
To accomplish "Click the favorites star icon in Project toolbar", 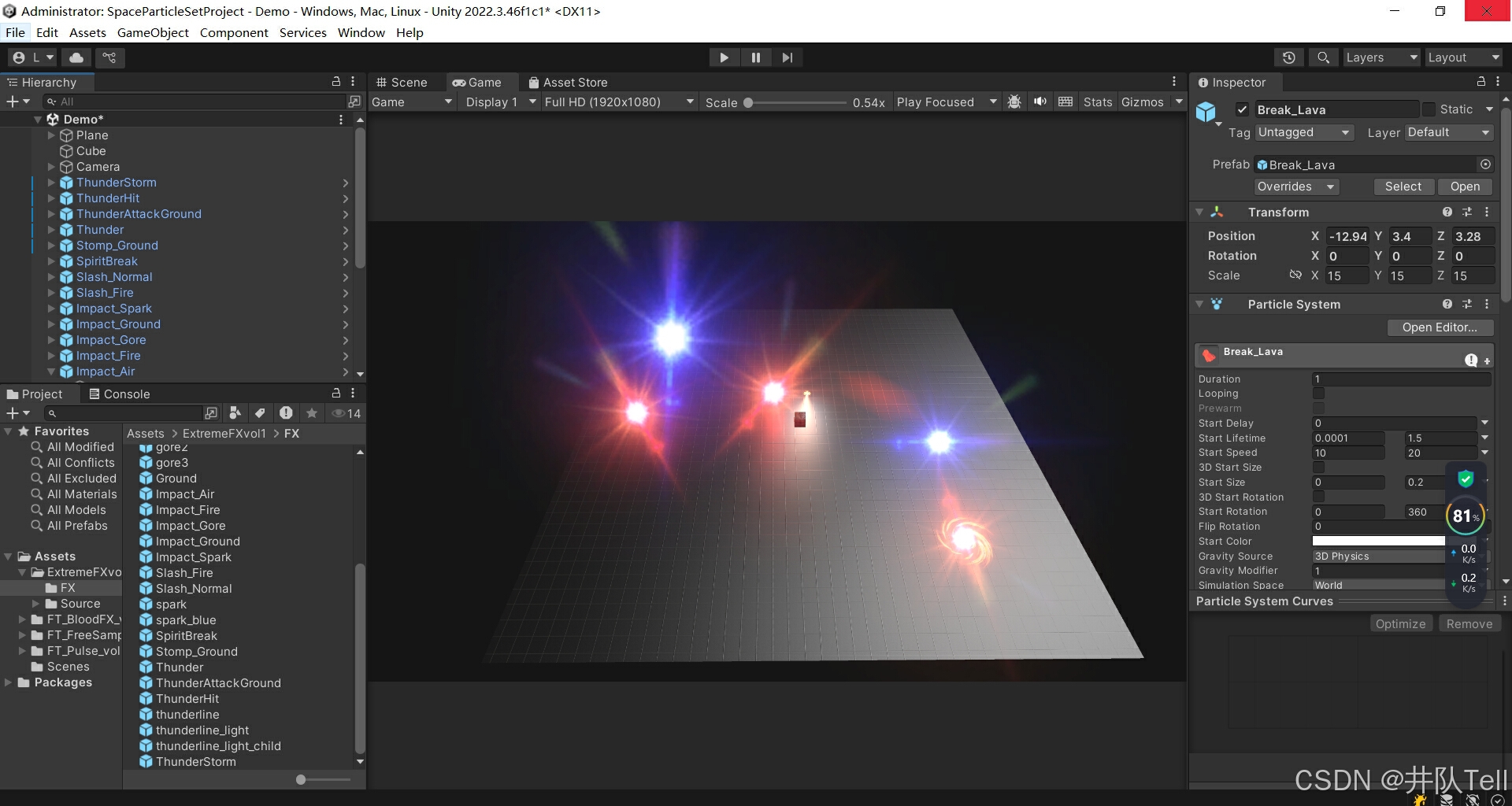I will point(312,413).
